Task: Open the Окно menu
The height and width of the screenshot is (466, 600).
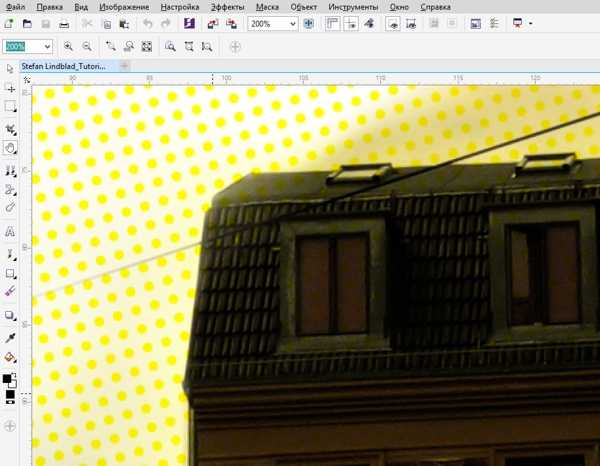Action: (x=399, y=7)
